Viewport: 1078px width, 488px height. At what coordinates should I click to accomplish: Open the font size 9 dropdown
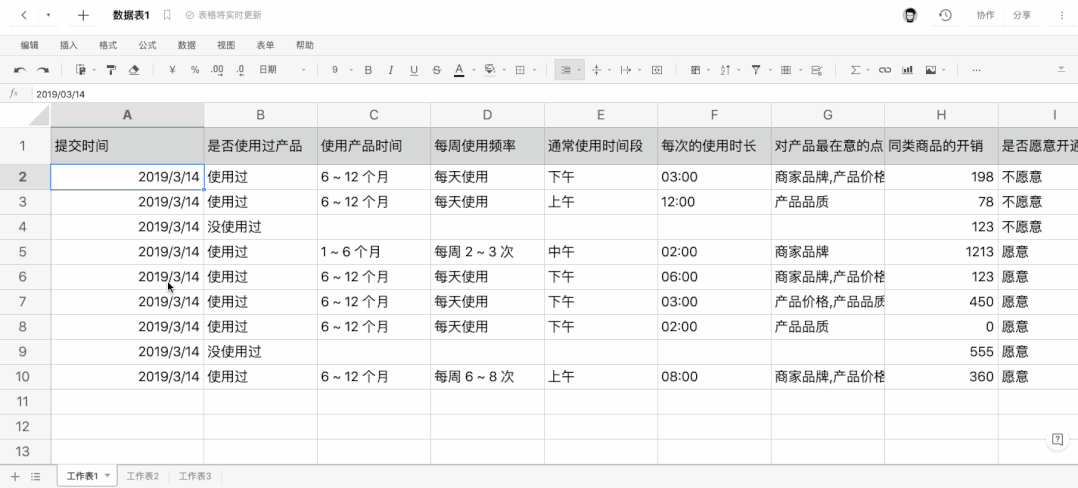342,69
